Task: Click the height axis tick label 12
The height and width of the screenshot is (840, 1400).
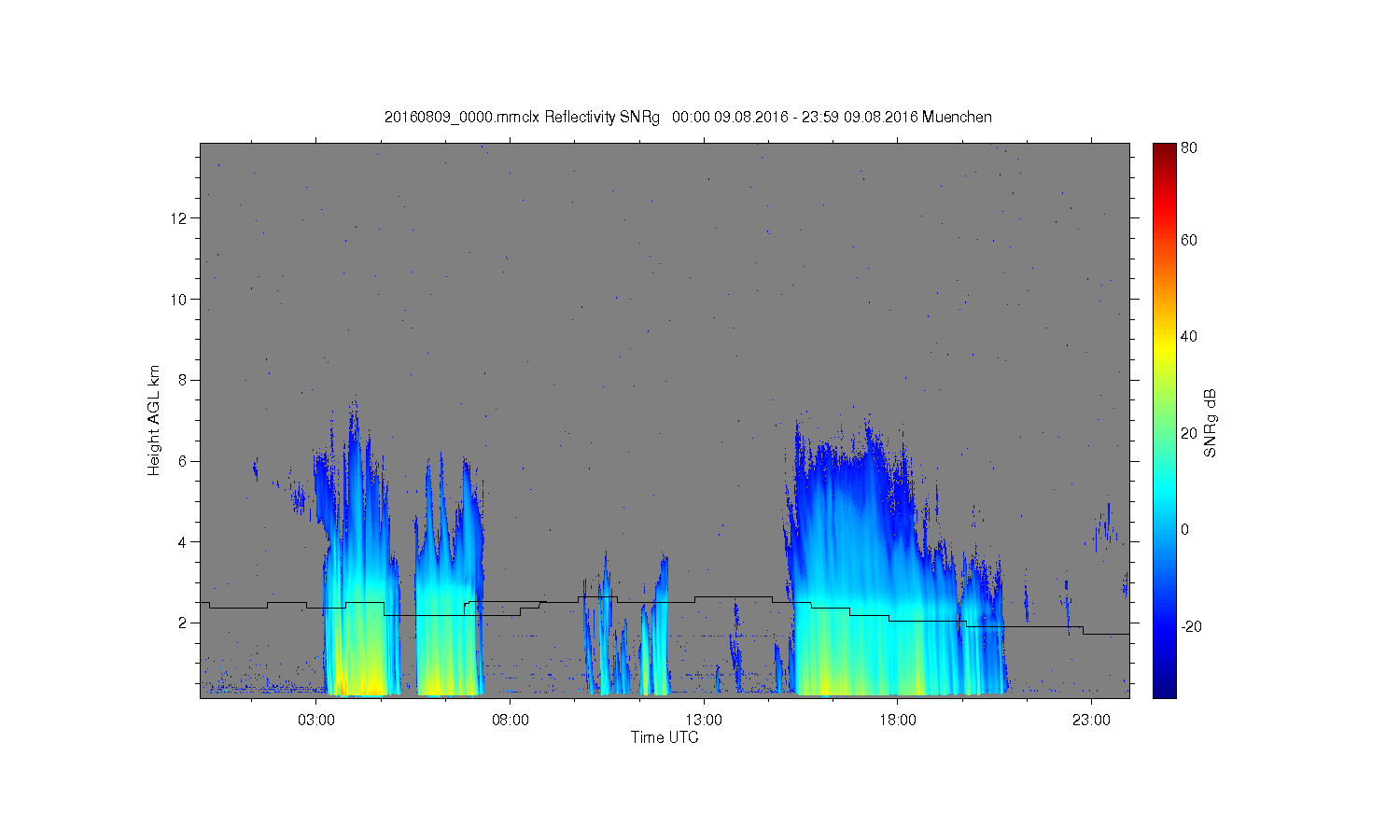Action: 180,218
